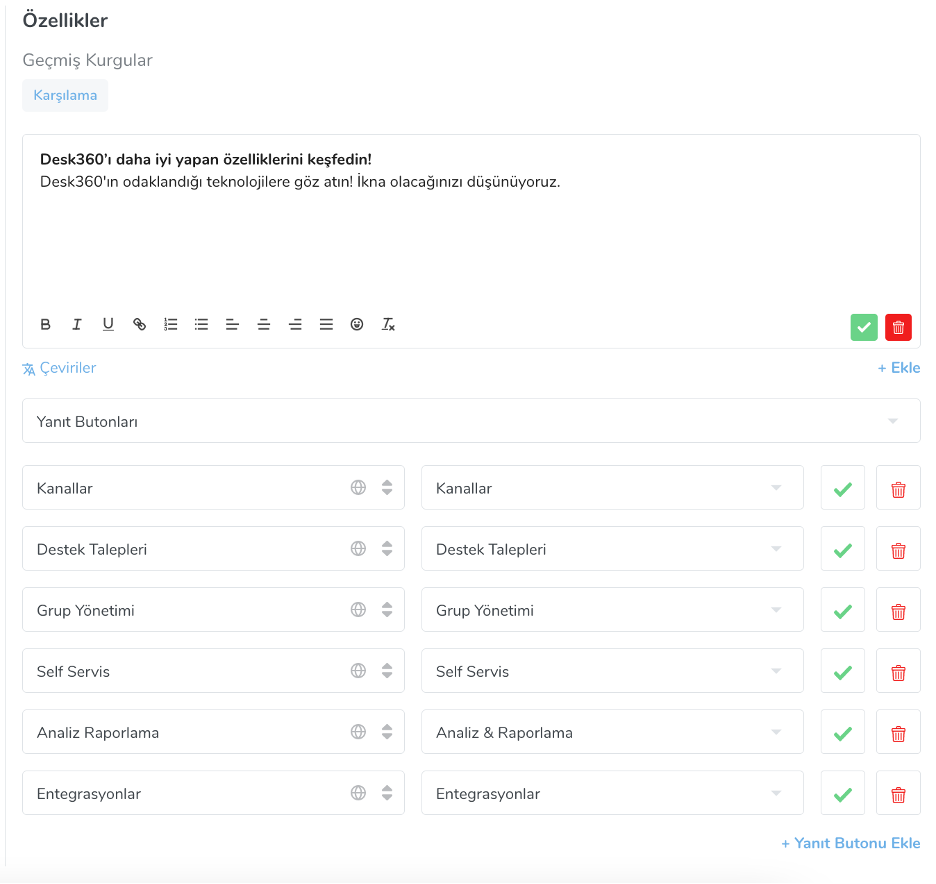936x884 pixels.
Task: Confirm the Kanallar row with checkmark
Action: coord(843,488)
